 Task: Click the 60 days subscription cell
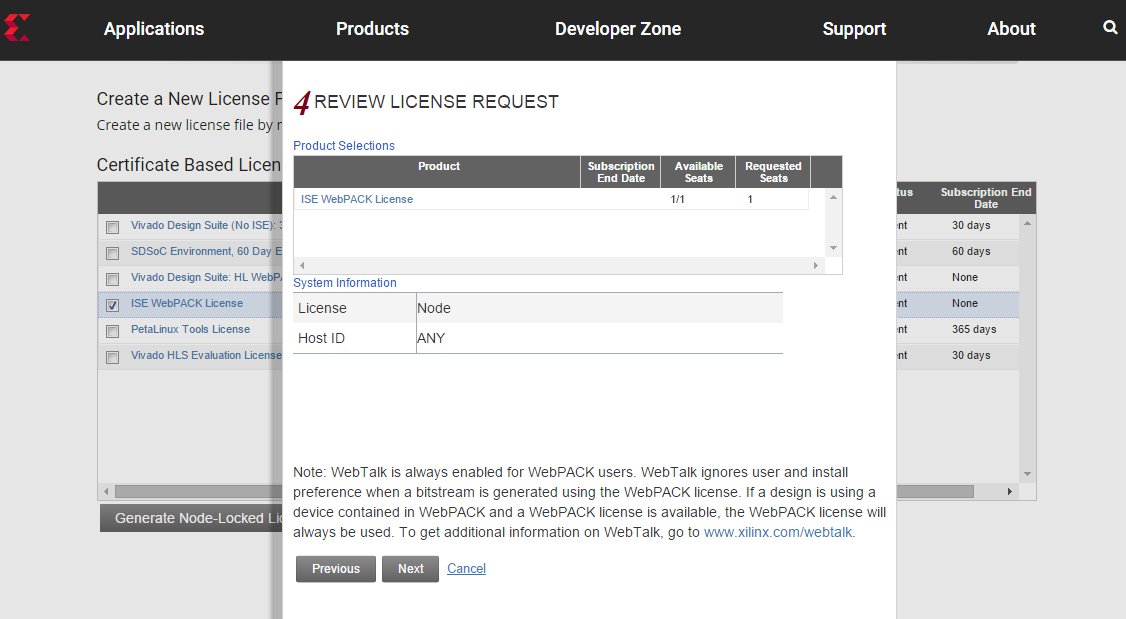click(971, 251)
